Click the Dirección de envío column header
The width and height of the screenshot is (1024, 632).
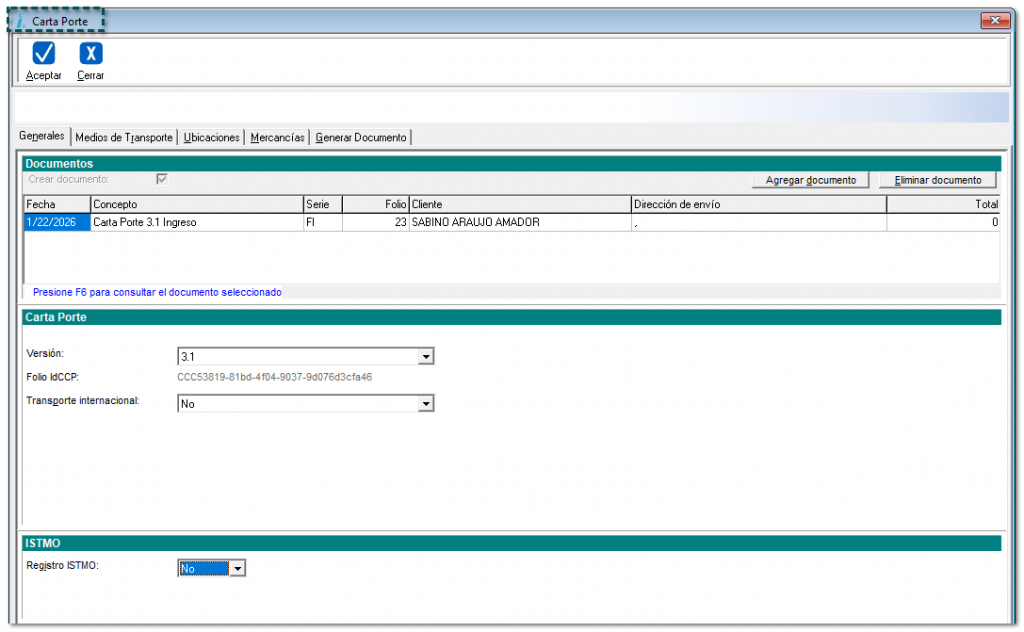coord(758,205)
